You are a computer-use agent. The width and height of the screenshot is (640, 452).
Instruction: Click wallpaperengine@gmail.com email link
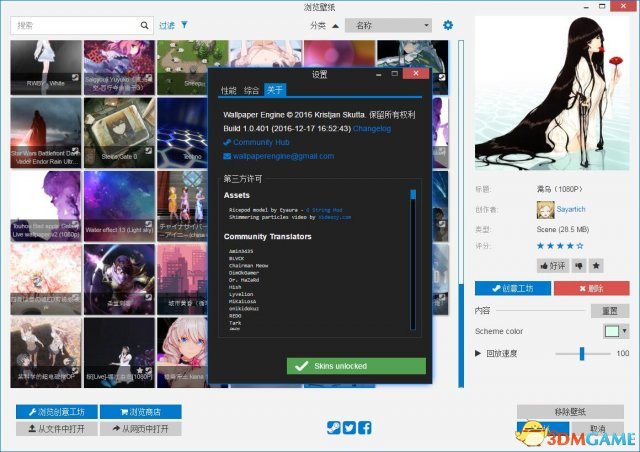tap(284, 156)
